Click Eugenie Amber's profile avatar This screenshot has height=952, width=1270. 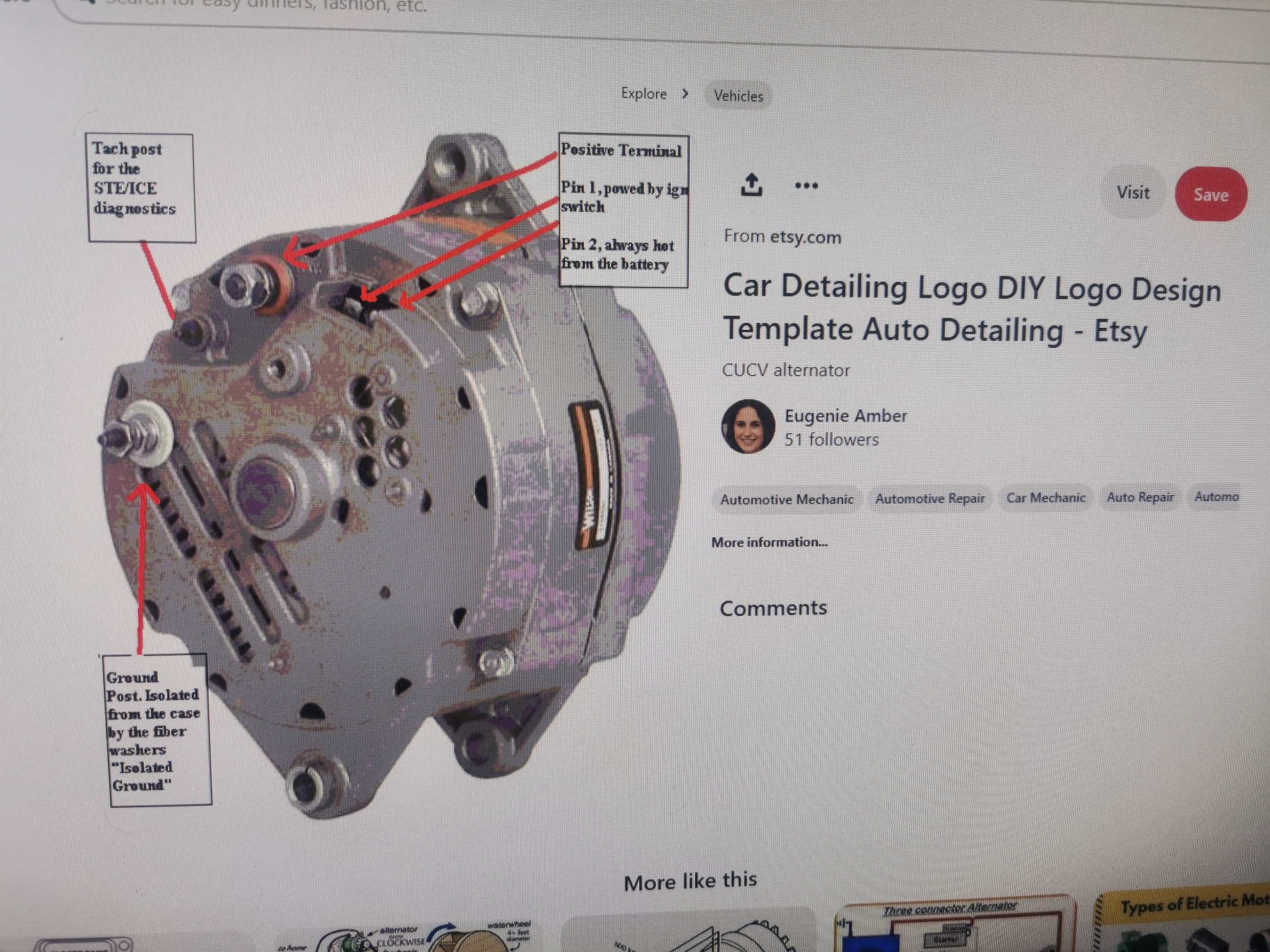(748, 427)
